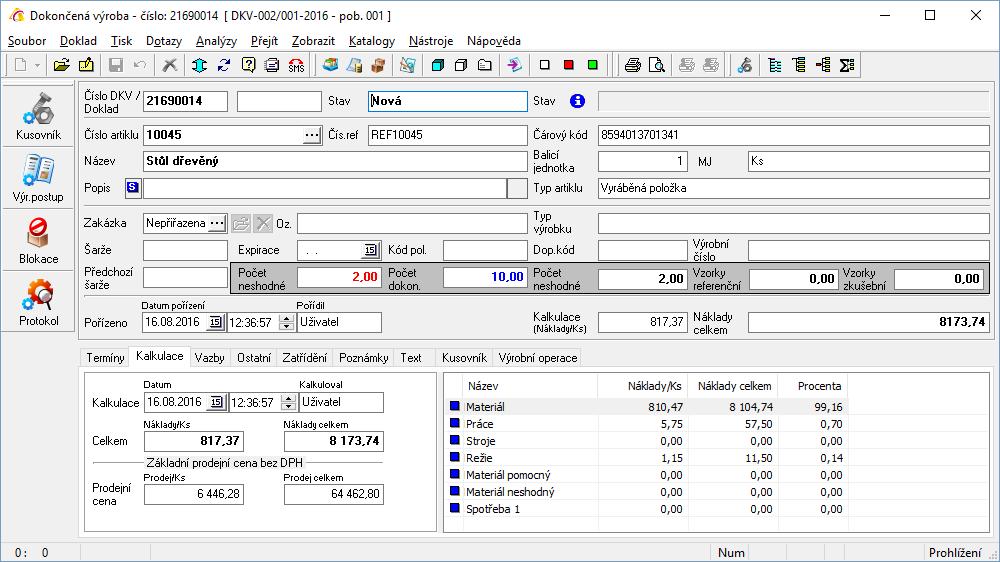Viewport: 1000px width, 562px height.
Task: Open print preview magnifier icon
Action: [x=656, y=65]
